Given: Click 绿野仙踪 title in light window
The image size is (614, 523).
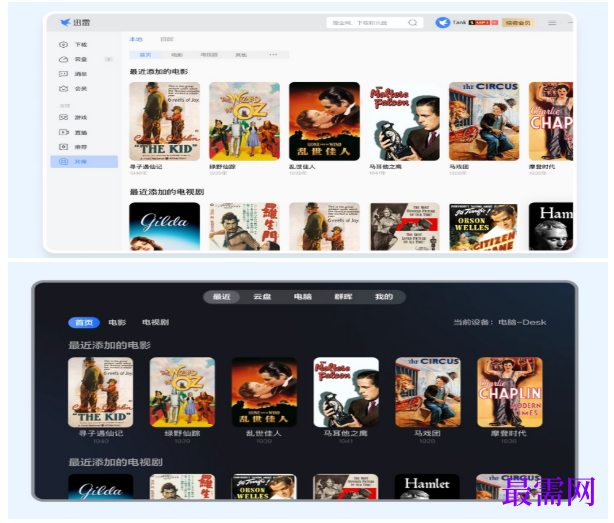Looking at the screenshot, I should pyautogui.click(x=222, y=167).
